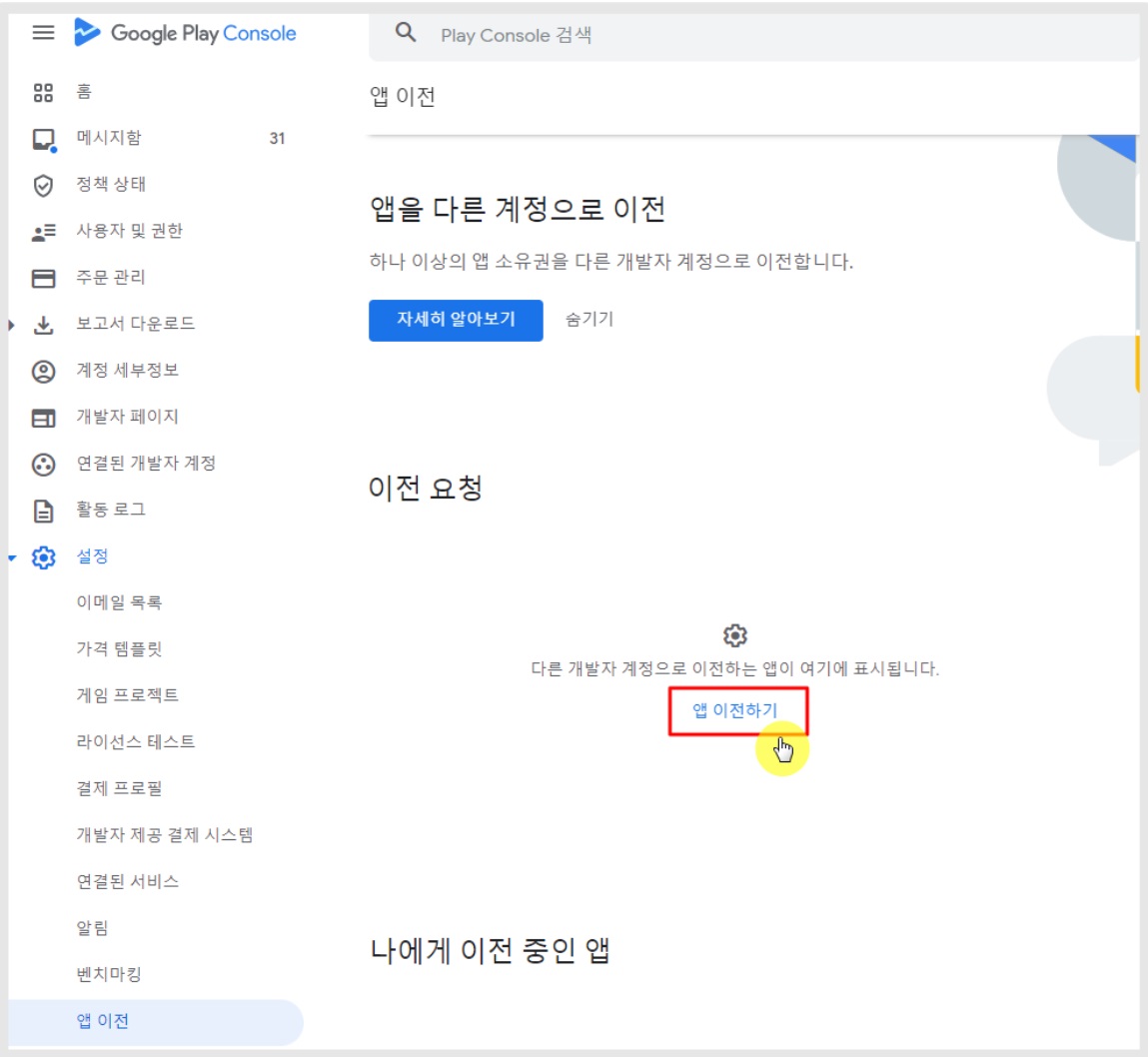Select 설정 label in sidebar
Viewport: 1148px width, 1057px height.
[92, 555]
